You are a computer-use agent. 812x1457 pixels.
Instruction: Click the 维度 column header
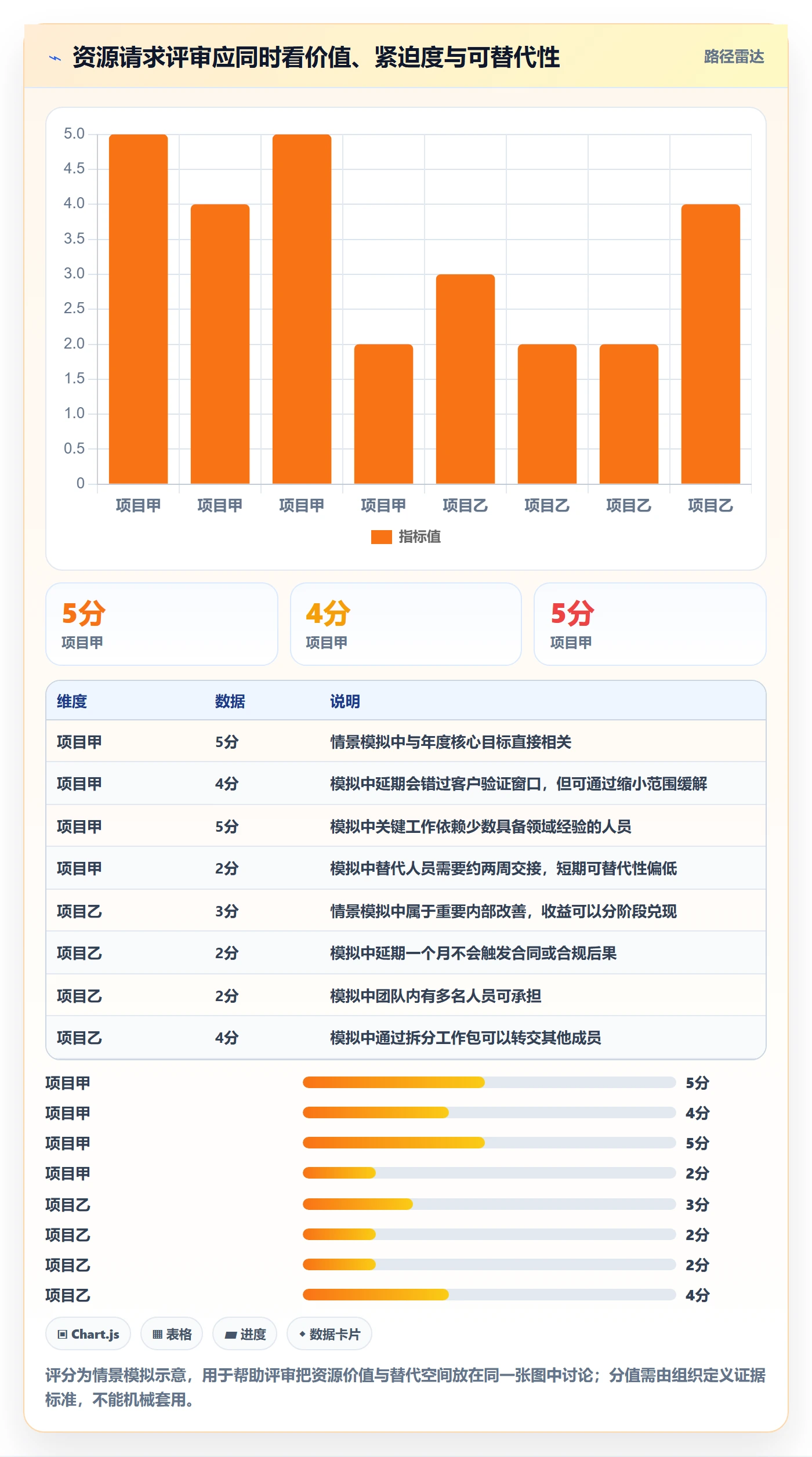[72, 701]
